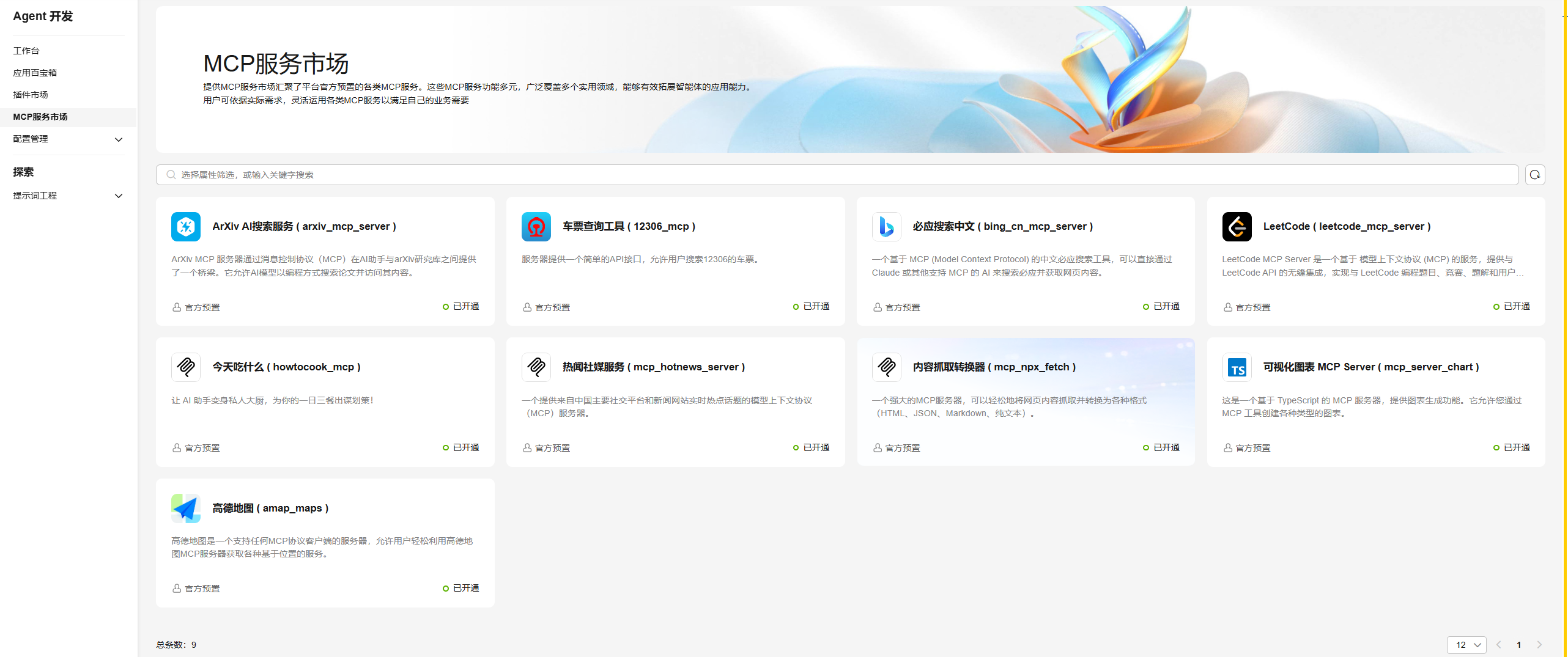Click the 高德地图 card description text
This screenshot has width=1568, height=657.
tap(322, 548)
